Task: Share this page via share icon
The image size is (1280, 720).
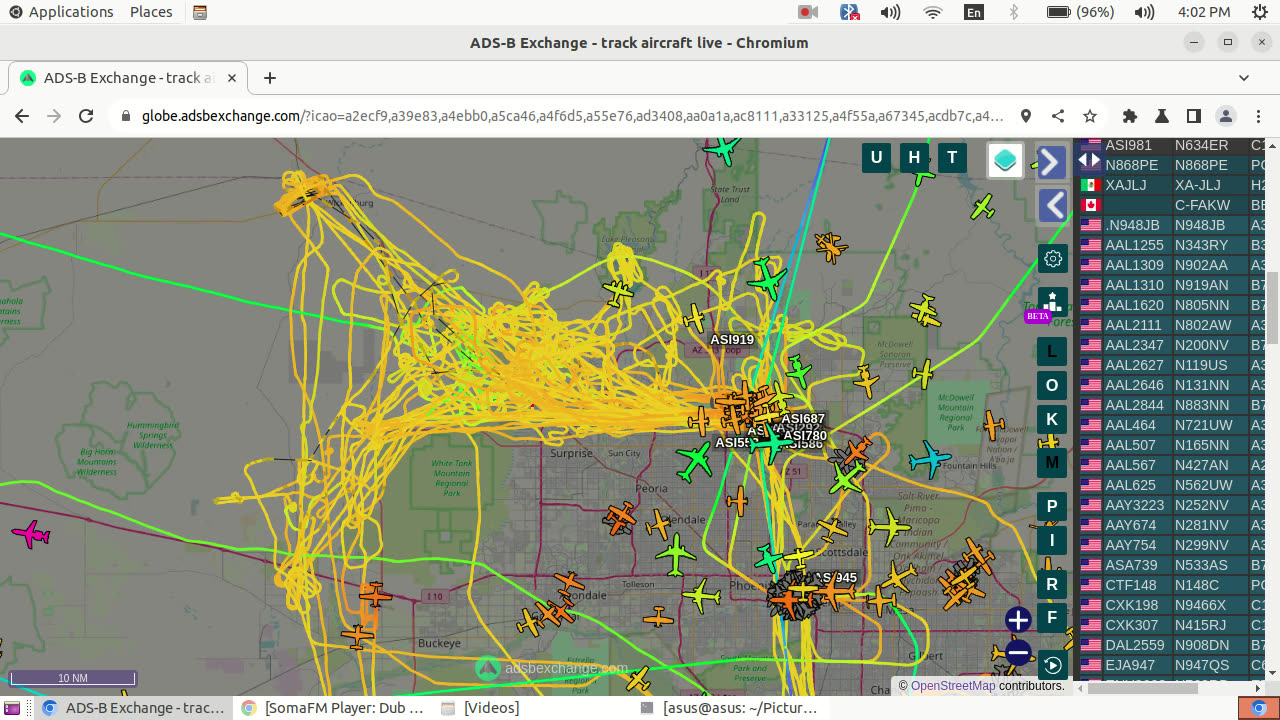Action: [x=1058, y=116]
